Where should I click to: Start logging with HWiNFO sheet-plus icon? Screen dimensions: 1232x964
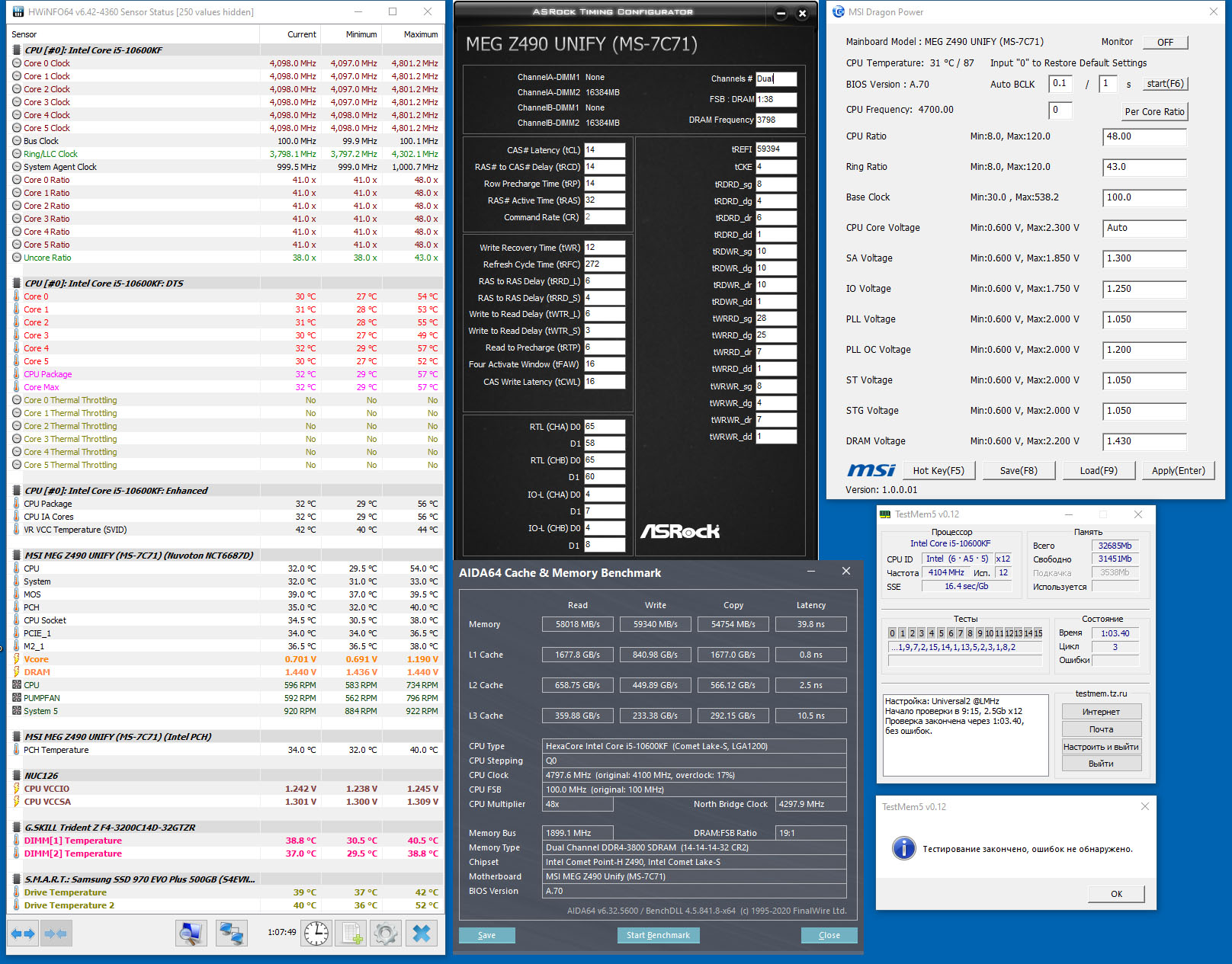click(x=351, y=934)
